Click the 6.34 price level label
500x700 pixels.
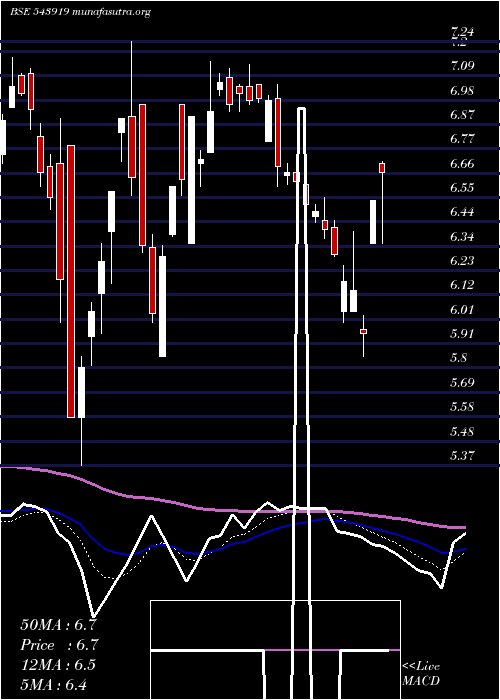coord(462,237)
